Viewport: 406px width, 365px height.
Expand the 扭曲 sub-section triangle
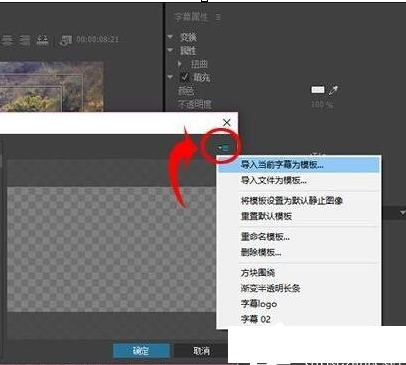(180, 63)
